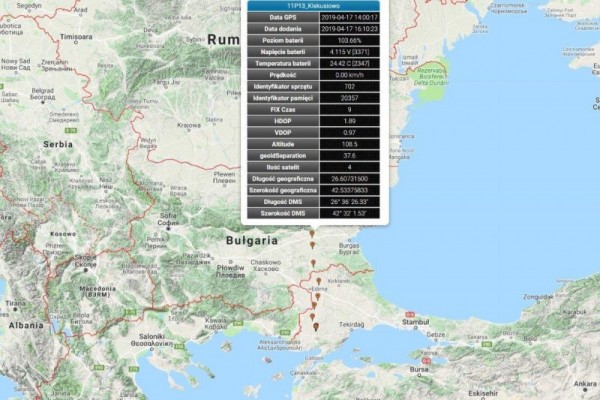Click the Identyfikator sprzętu label
Image resolution: width=600 pixels, height=400 pixels.
pos(283,87)
